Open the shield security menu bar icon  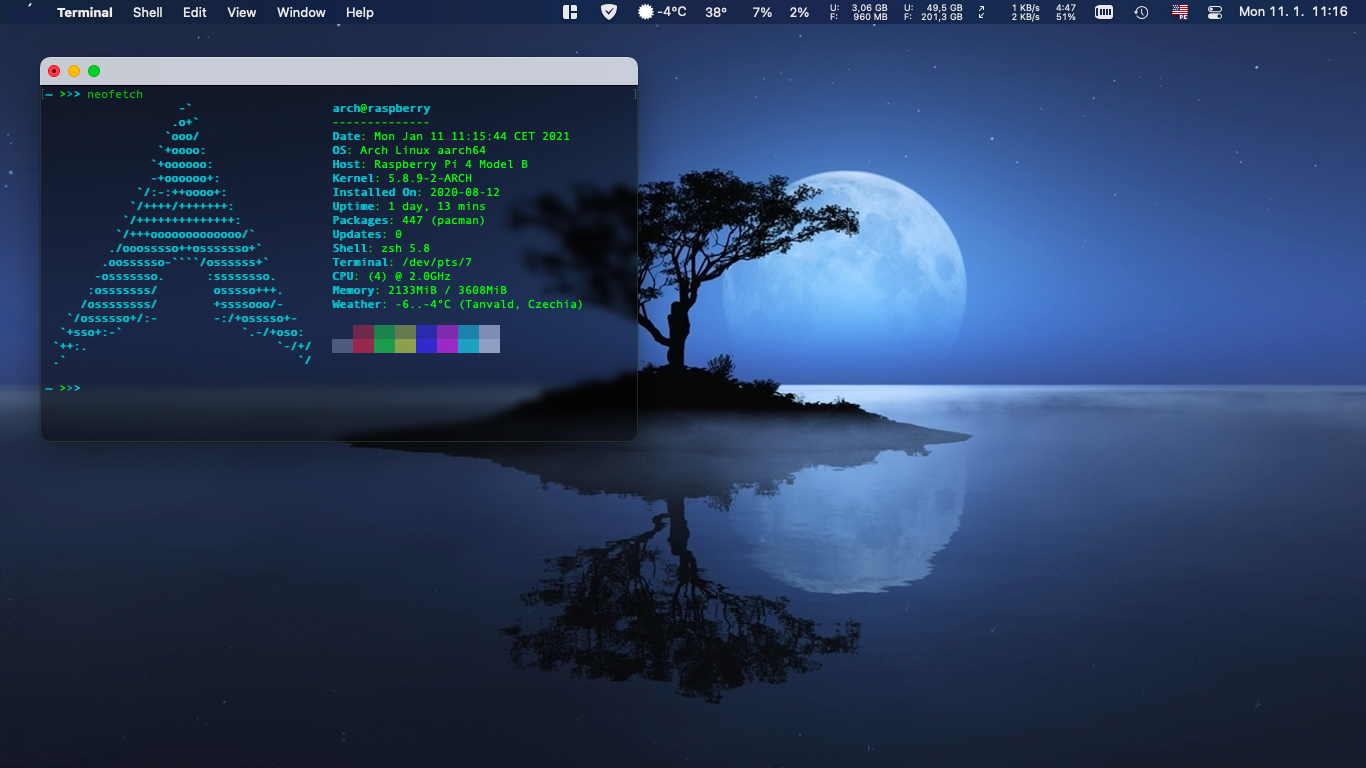point(608,12)
